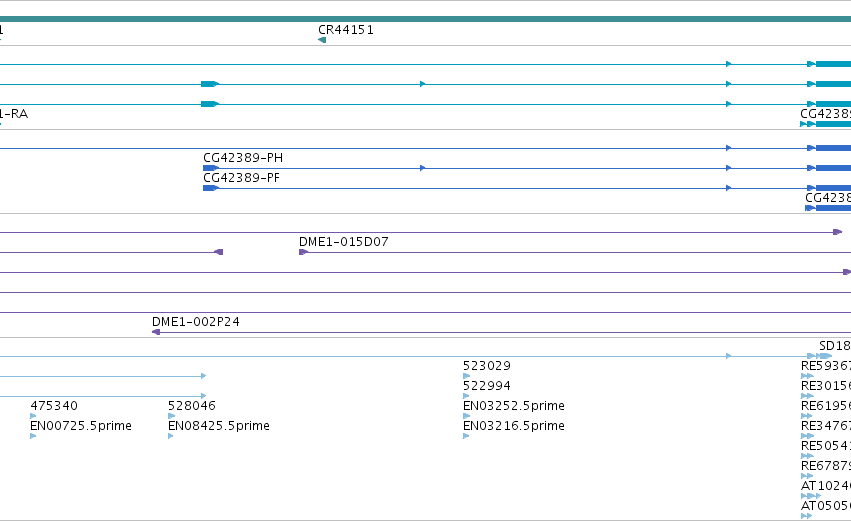The image size is (851, 521).
Task: Select the arrow glyph under EN00725.5prime
Action: [x=33, y=436]
